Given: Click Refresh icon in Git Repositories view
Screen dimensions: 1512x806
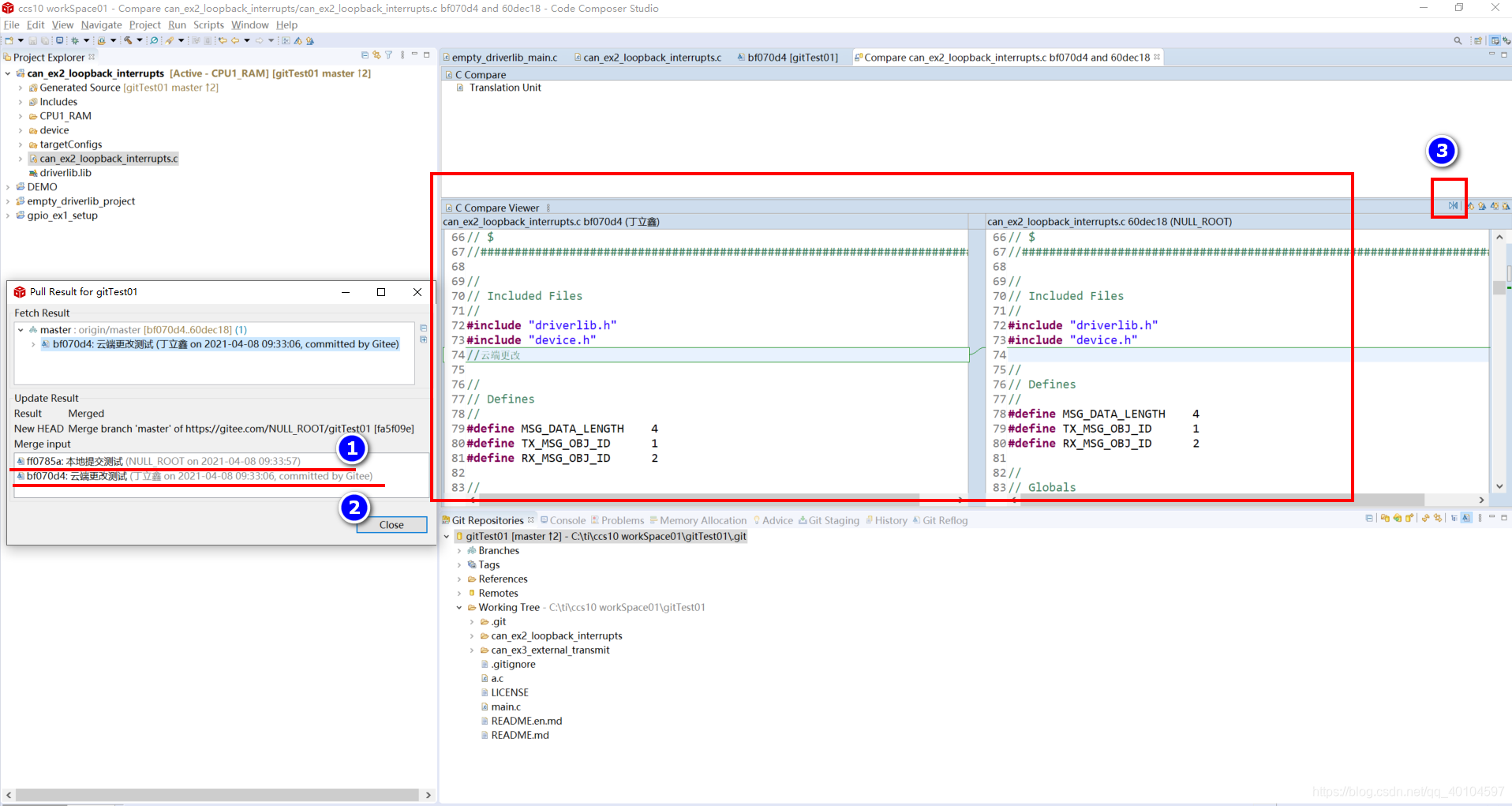Looking at the screenshot, I should (1426, 518).
